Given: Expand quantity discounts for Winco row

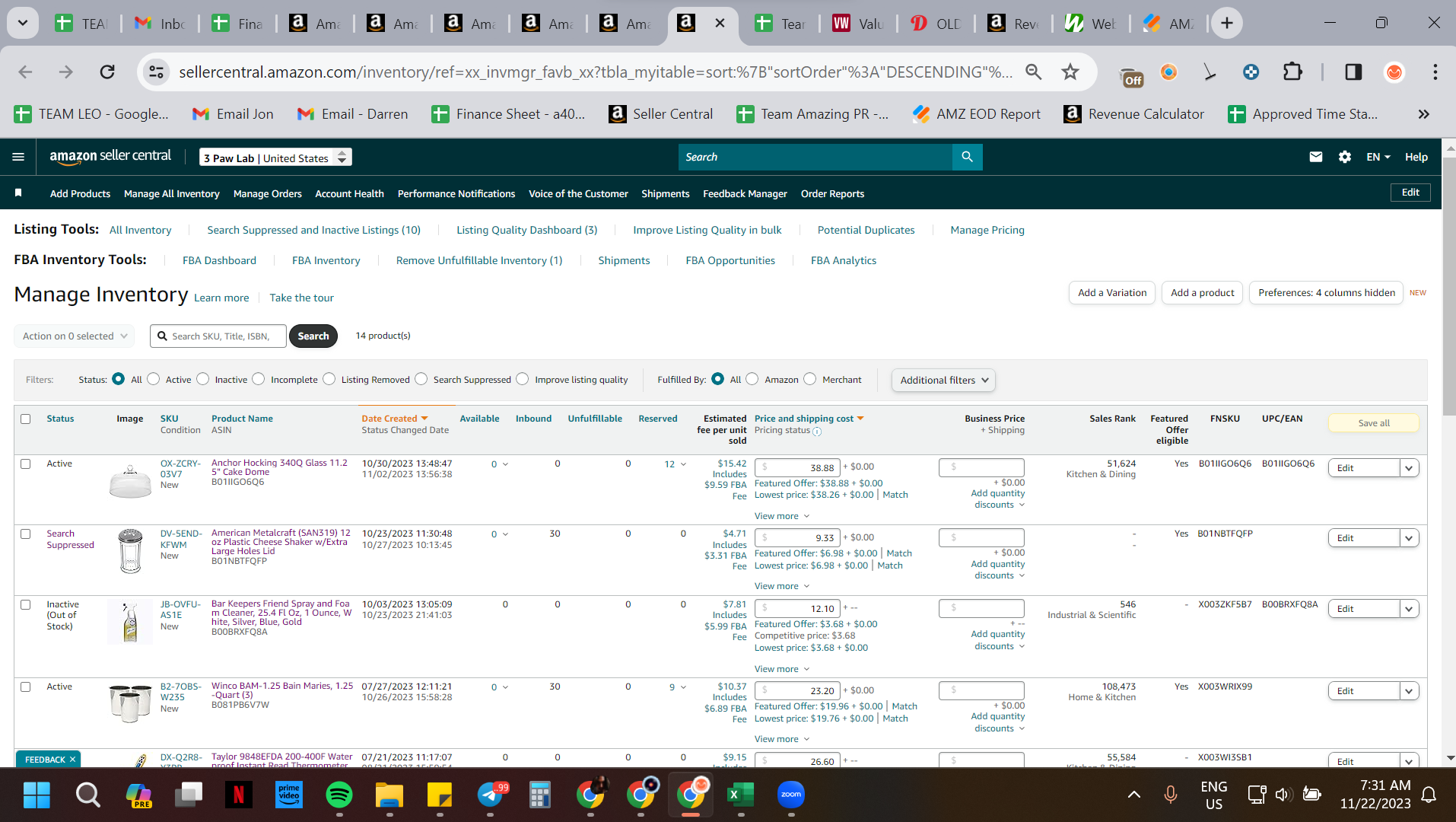Looking at the screenshot, I should [x=999, y=722].
